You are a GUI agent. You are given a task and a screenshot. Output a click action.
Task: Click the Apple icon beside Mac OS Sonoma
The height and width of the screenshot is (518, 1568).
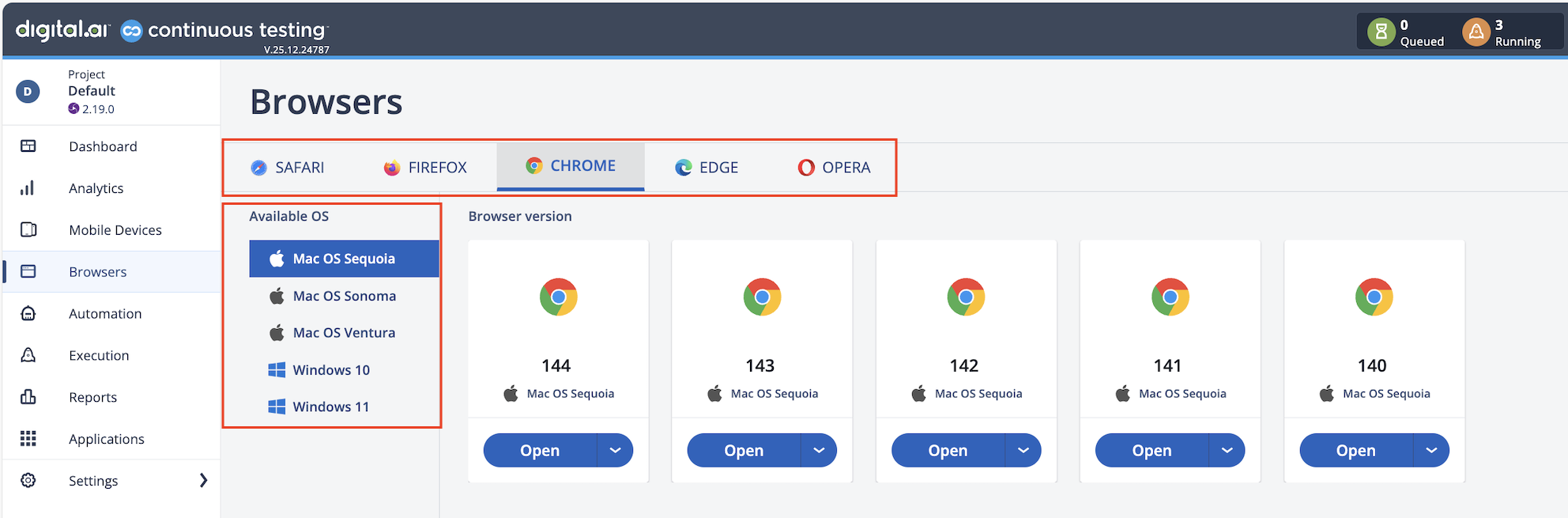point(277,296)
